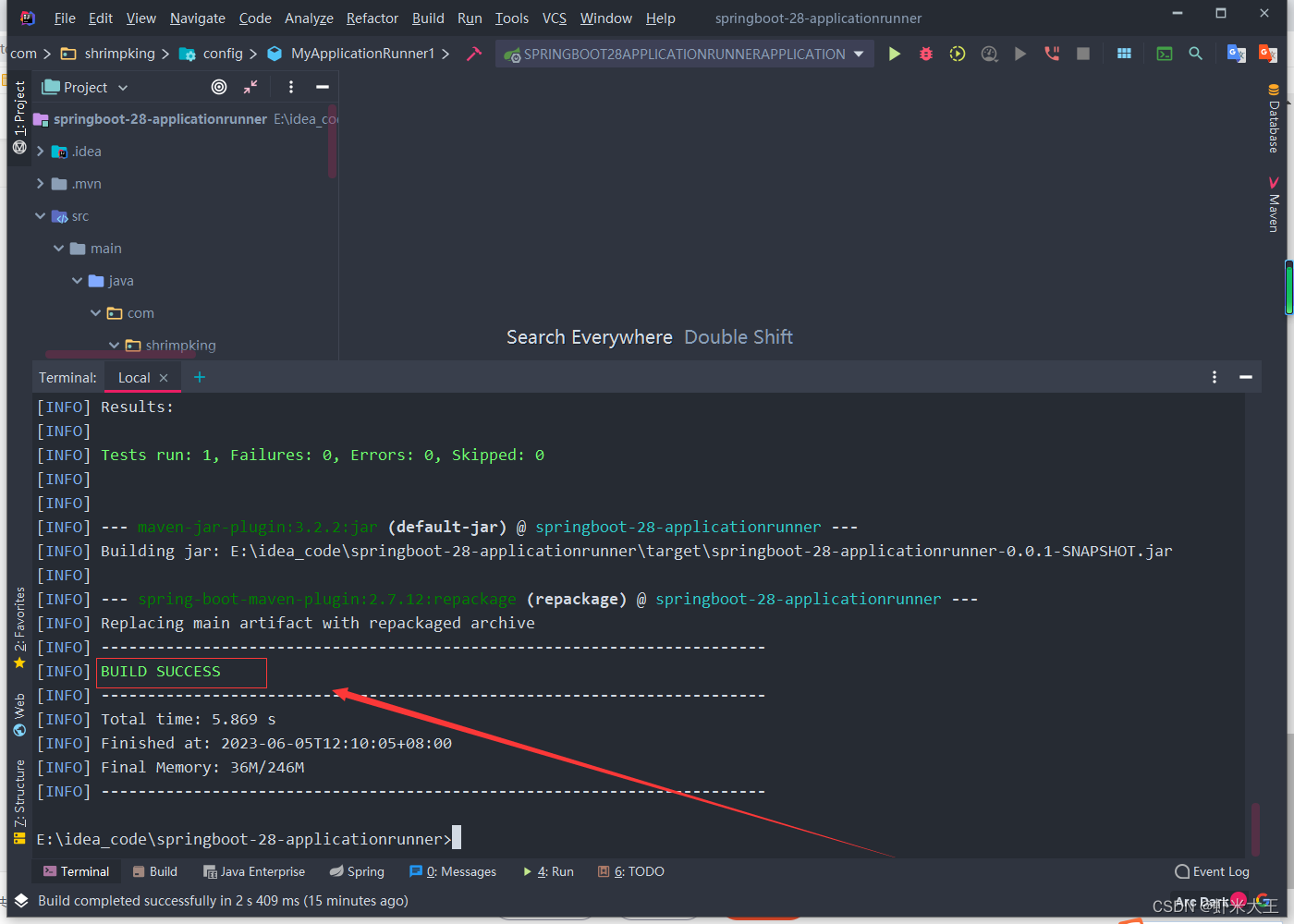1294x924 pixels.
Task: Run with Coverage using the yellow icon
Action: point(957,54)
